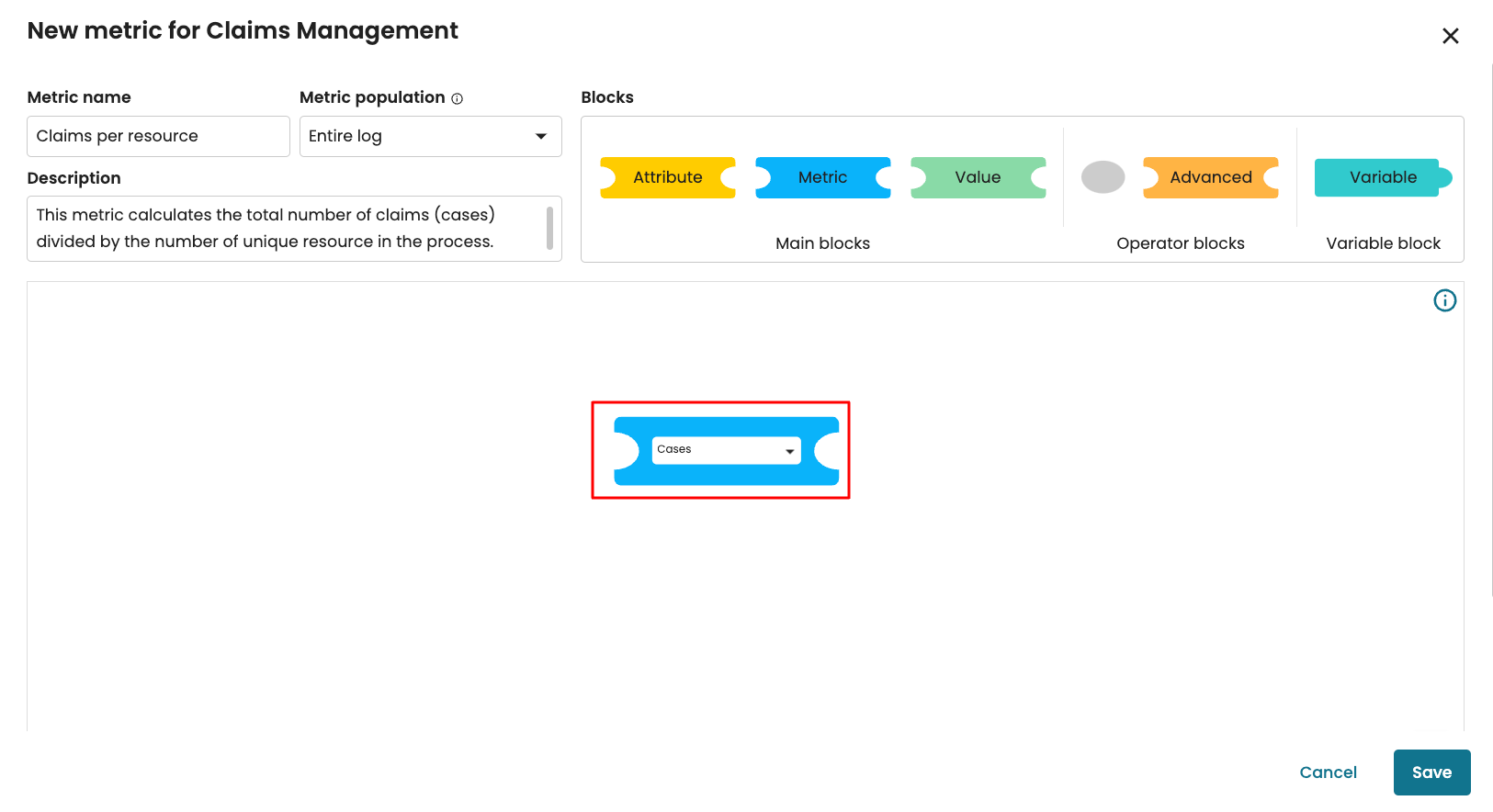The image size is (1493, 812).
Task: Click the Description box scrollbar
Action: pyautogui.click(x=549, y=228)
